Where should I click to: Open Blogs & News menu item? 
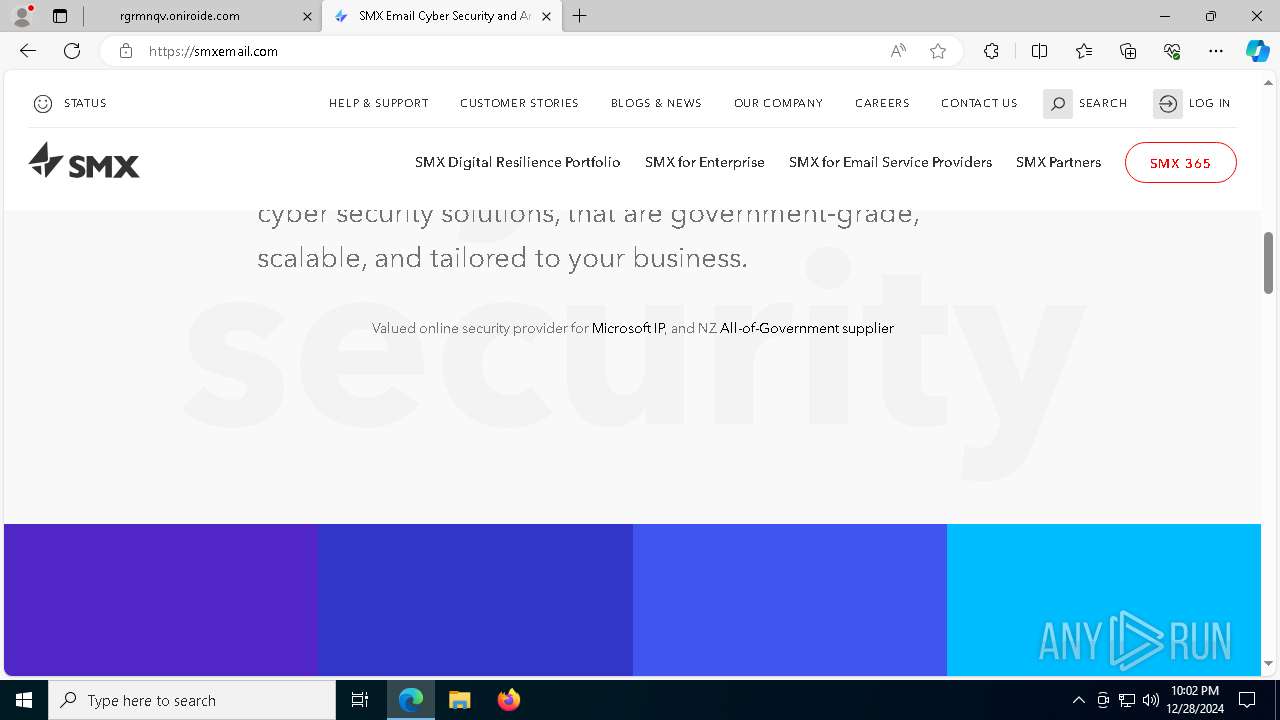tap(656, 103)
